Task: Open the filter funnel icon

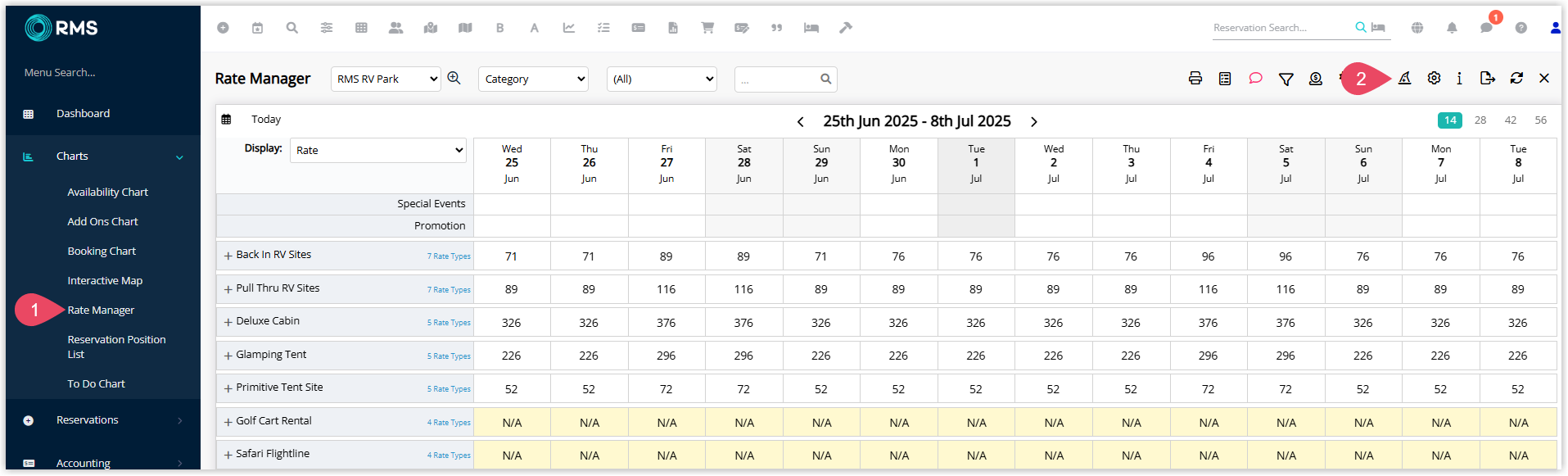Action: click(1286, 79)
